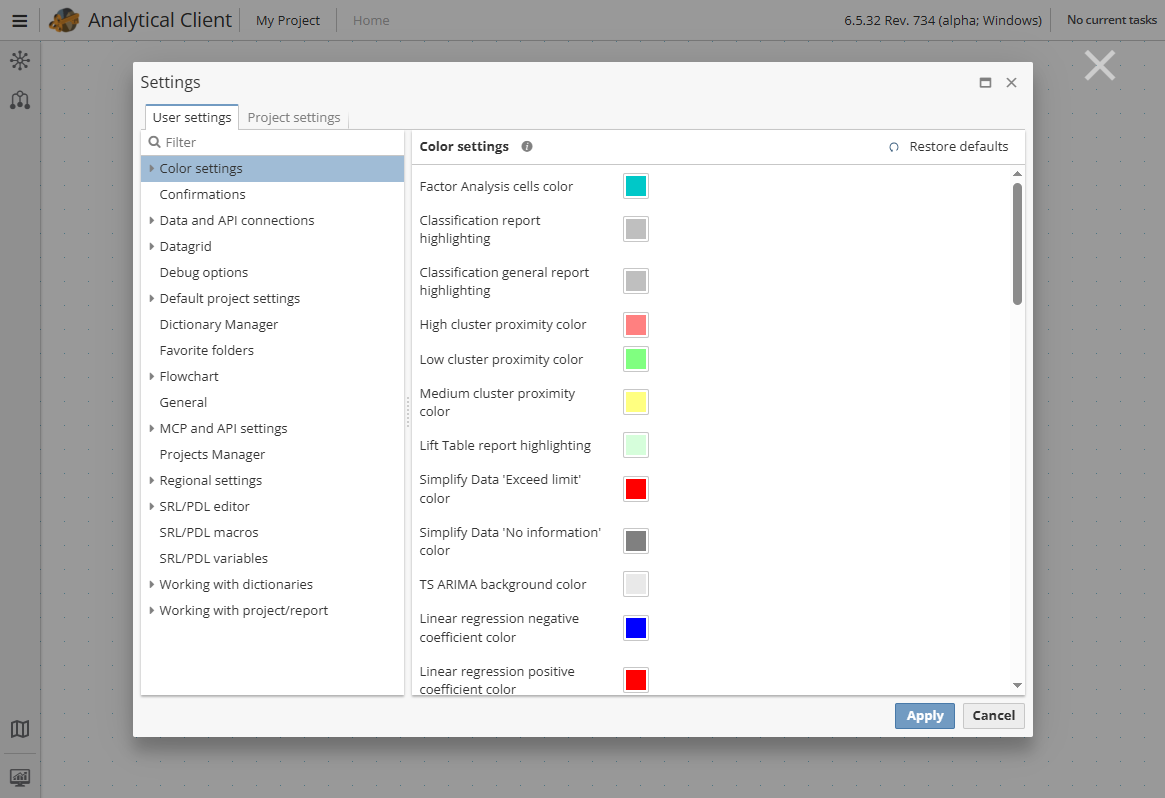Expand the Regional settings tree item

tap(151, 480)
